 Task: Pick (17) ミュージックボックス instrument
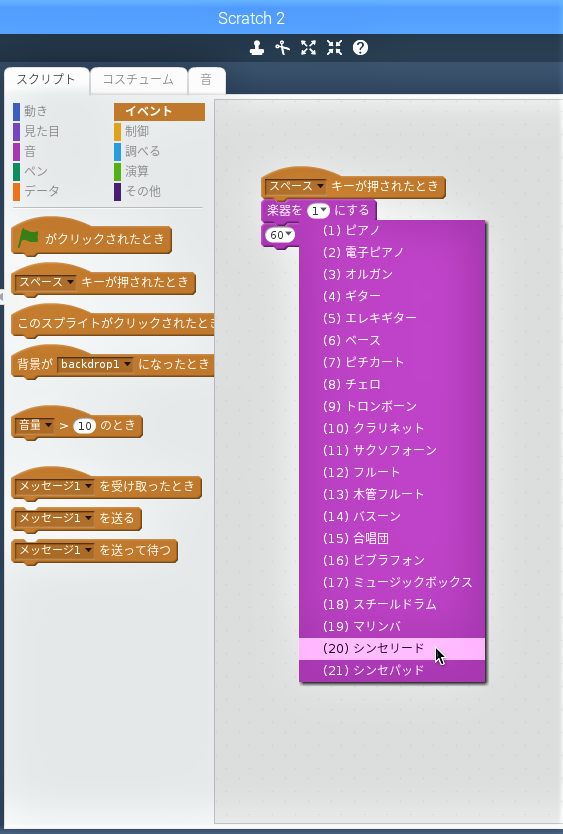[x=392, y=582]
